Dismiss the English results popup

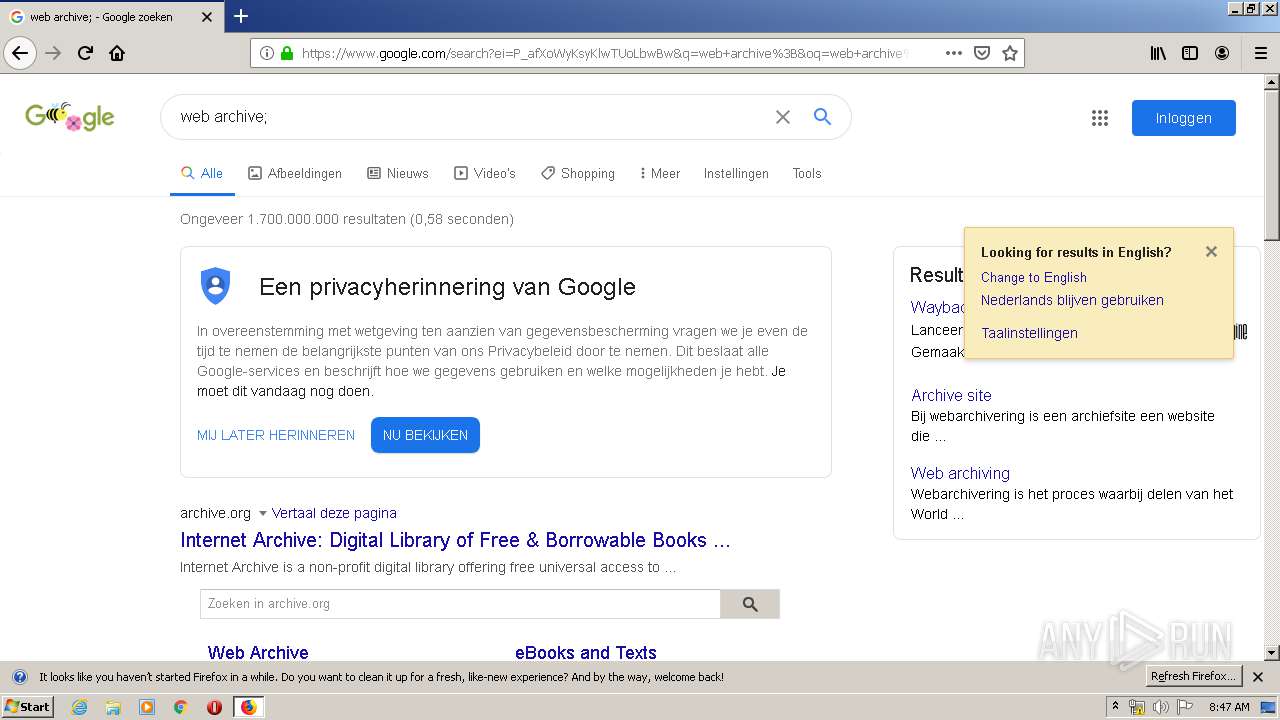(1211, 252)
